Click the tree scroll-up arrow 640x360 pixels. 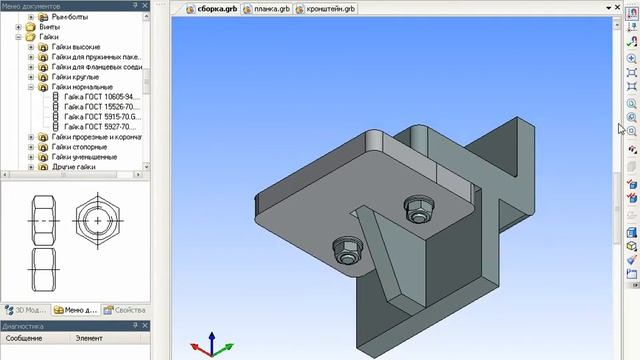(x=147, y=17)
